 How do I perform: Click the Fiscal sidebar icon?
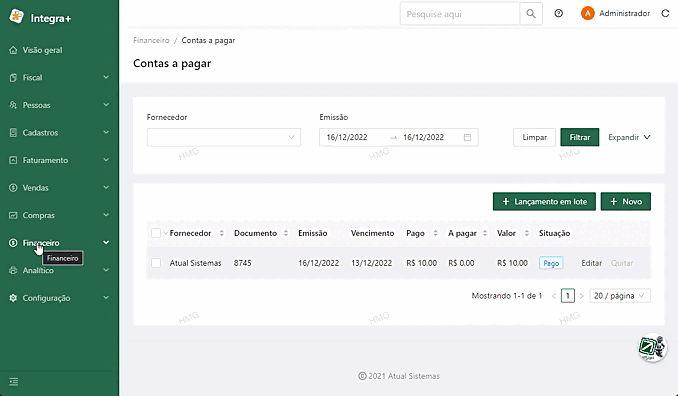coord(13,78)
